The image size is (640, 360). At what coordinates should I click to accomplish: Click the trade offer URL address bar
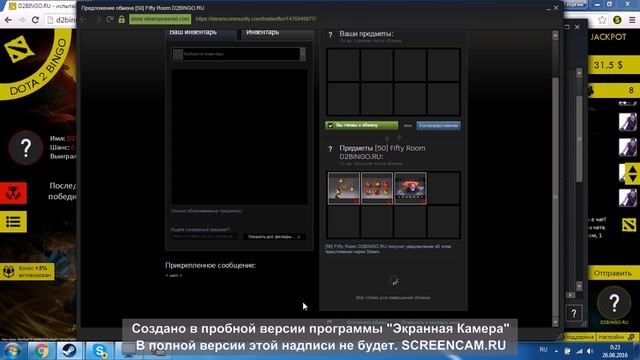(255, 19)
